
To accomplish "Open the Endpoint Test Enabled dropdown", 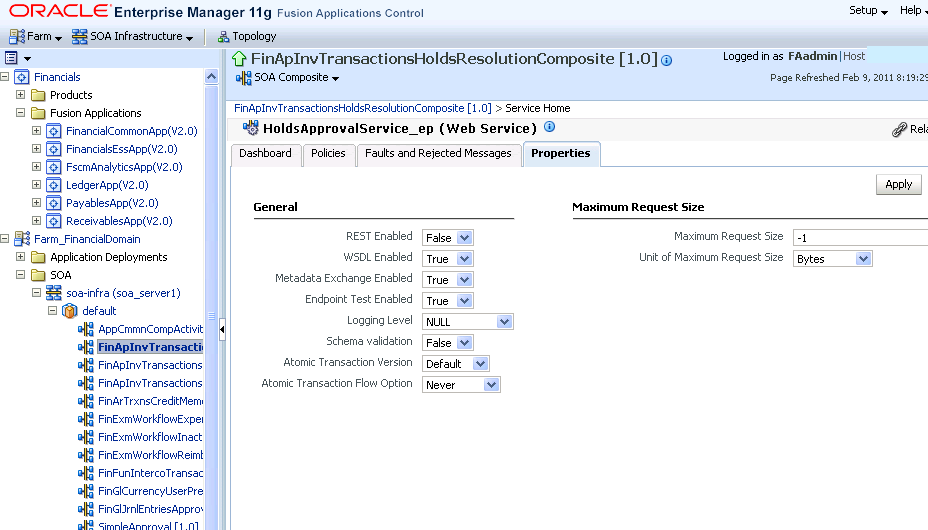I will click(448, 301).
